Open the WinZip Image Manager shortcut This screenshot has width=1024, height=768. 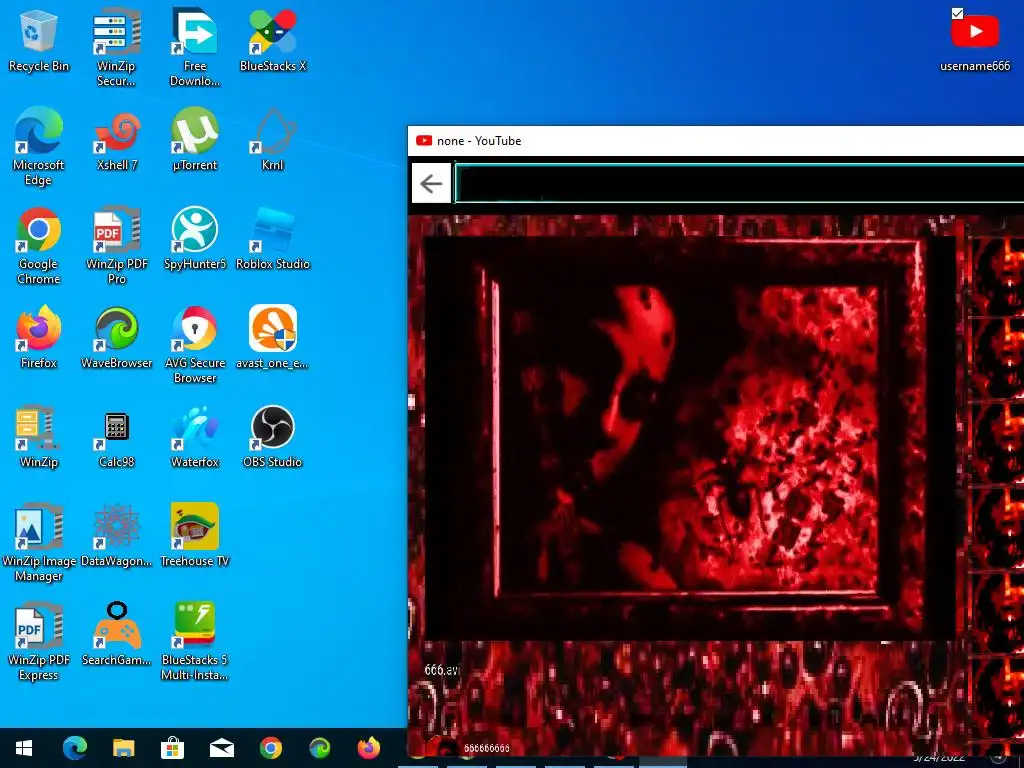[x=39, y=543]
